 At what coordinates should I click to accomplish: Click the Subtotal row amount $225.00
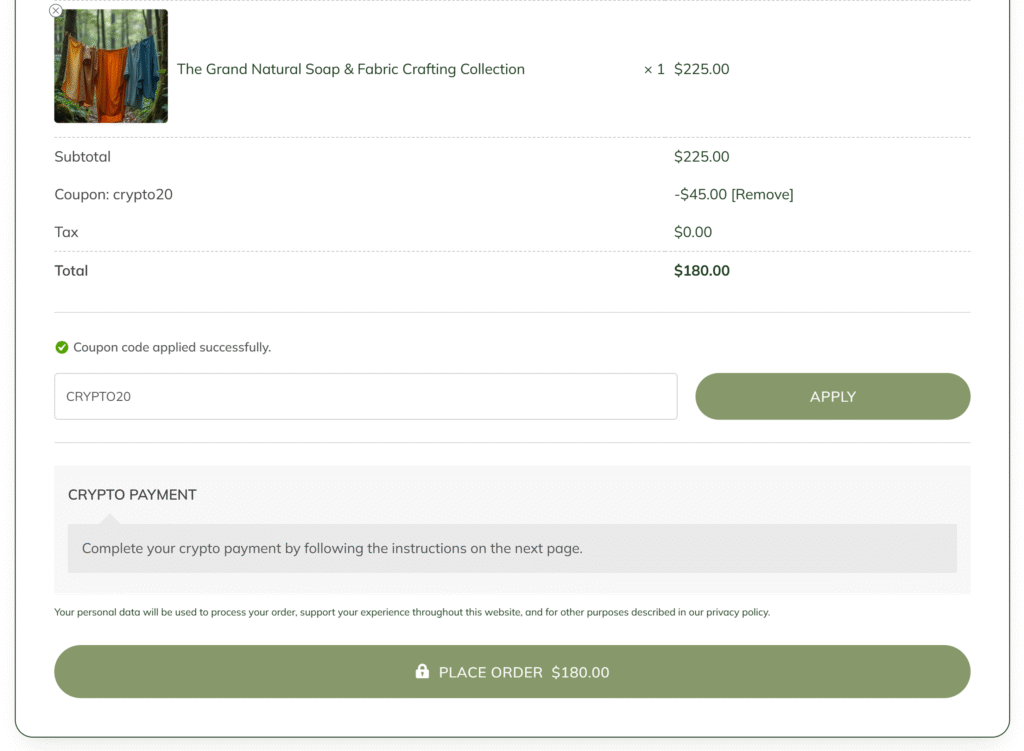[701, 157]
